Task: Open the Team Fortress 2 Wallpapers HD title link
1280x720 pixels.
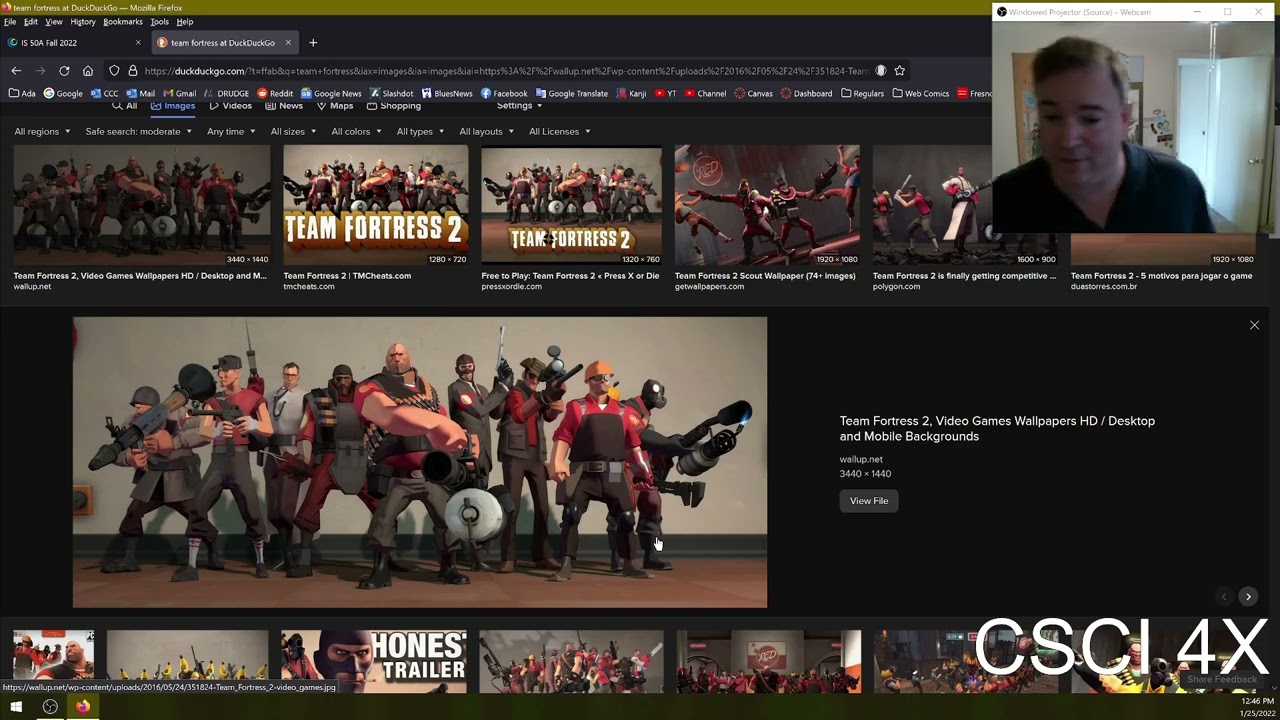Action: pos(997,429)
